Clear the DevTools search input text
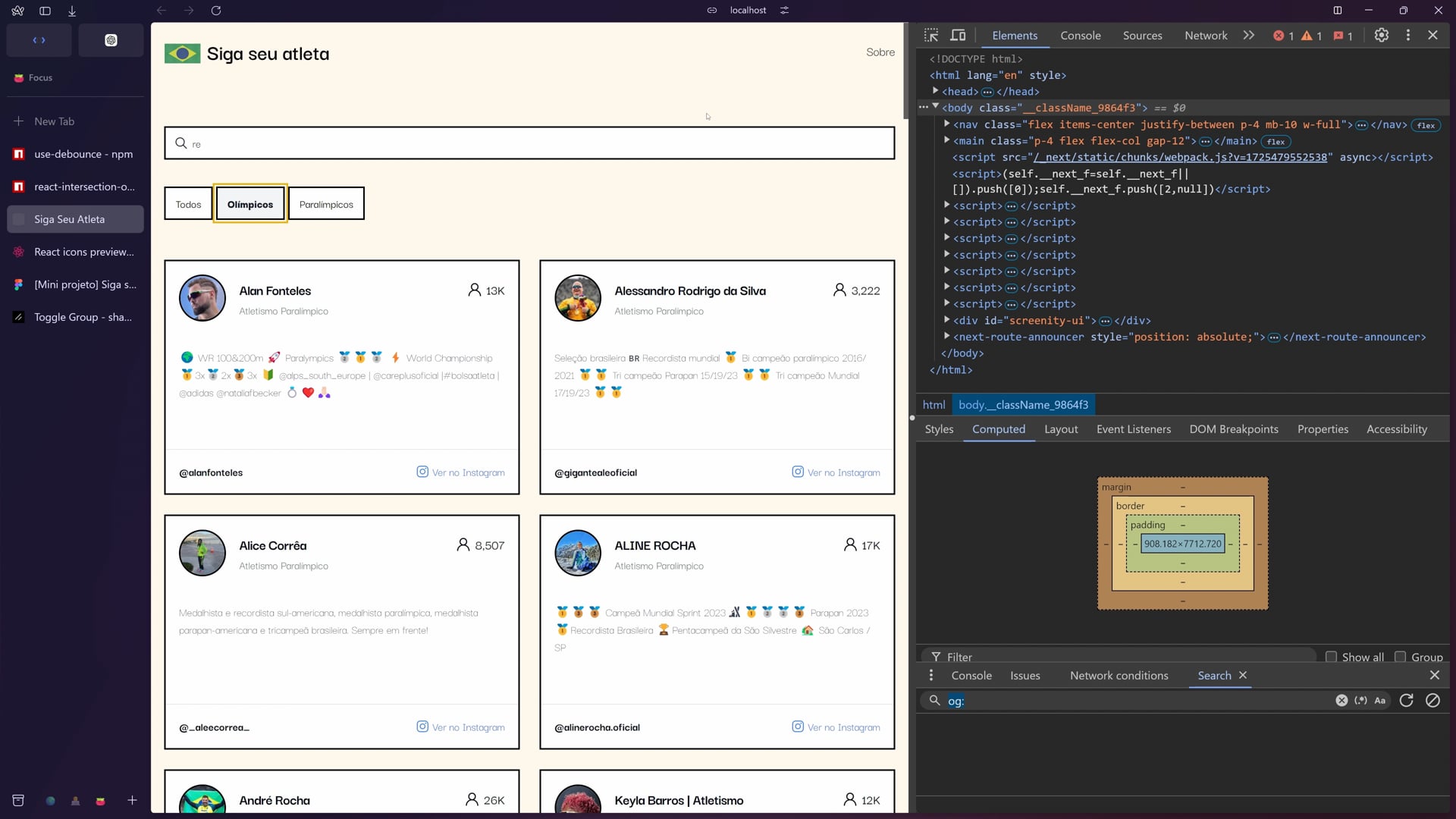The image size is (1456, 819). pos(1341,701)
